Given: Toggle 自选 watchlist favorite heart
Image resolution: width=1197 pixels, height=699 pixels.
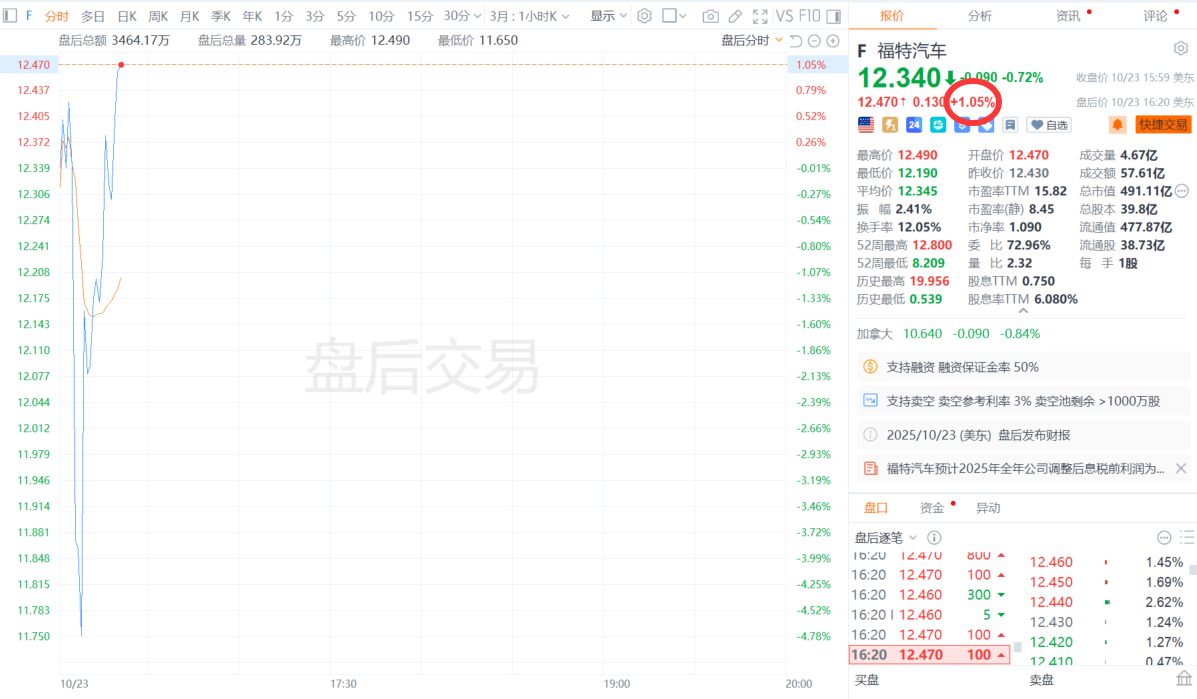Looking at the screenshot, I should point(1049,125).
